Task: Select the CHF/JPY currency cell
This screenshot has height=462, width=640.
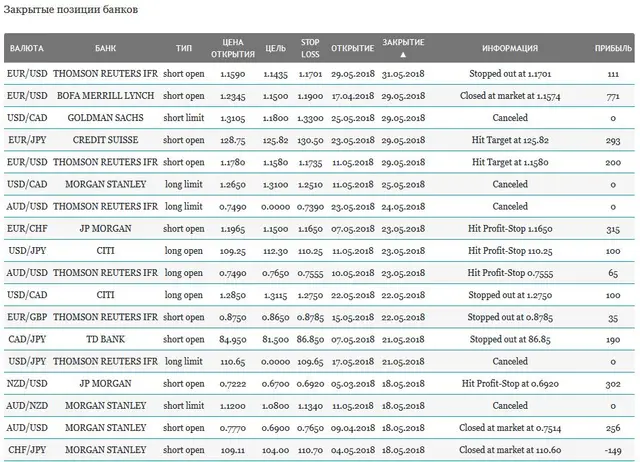Action: point(27,450)
